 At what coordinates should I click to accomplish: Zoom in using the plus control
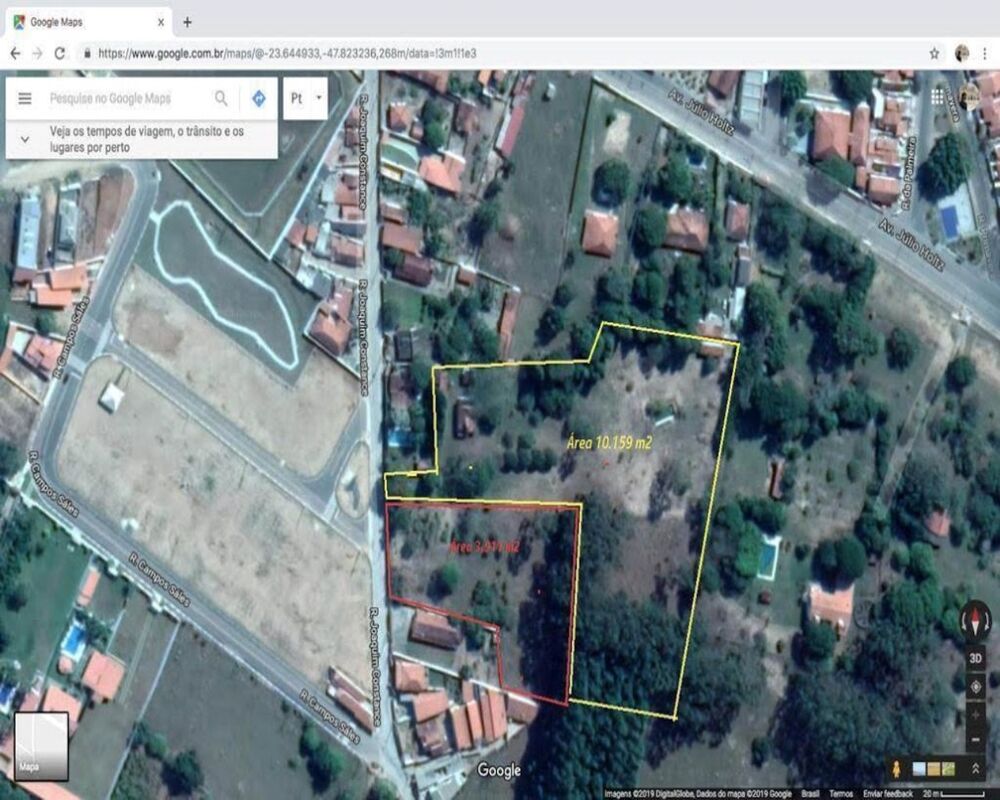tap(975, 716)
